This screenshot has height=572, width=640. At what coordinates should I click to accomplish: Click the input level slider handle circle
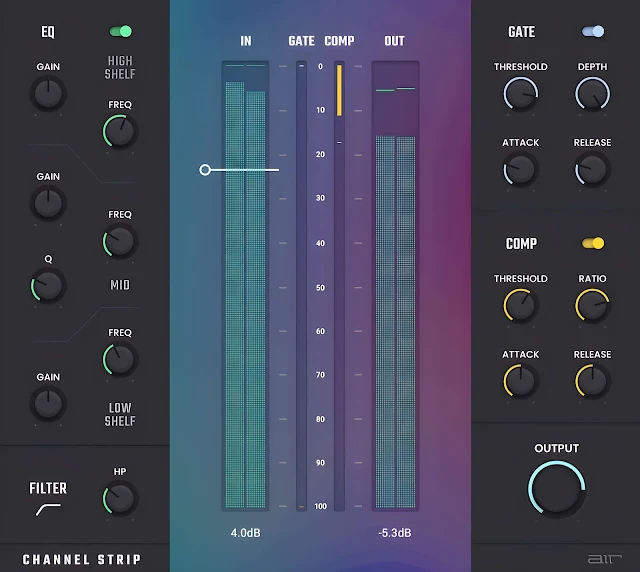click(205, 170)
